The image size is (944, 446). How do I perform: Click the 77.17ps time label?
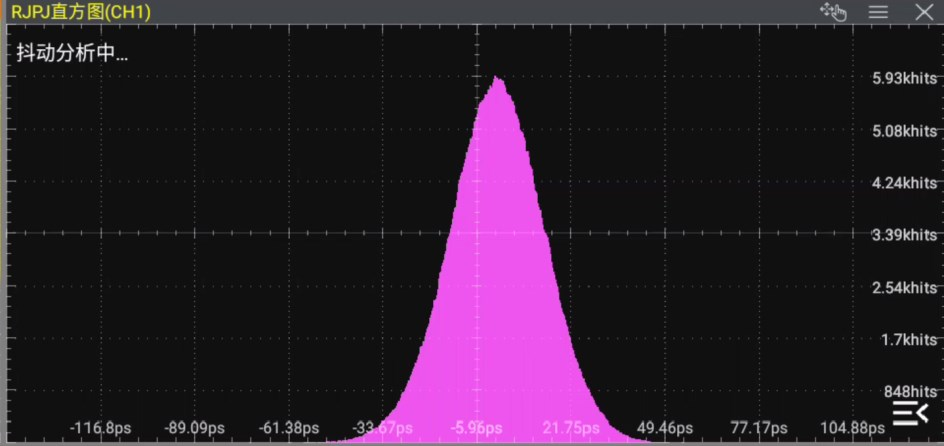point(759,429)
